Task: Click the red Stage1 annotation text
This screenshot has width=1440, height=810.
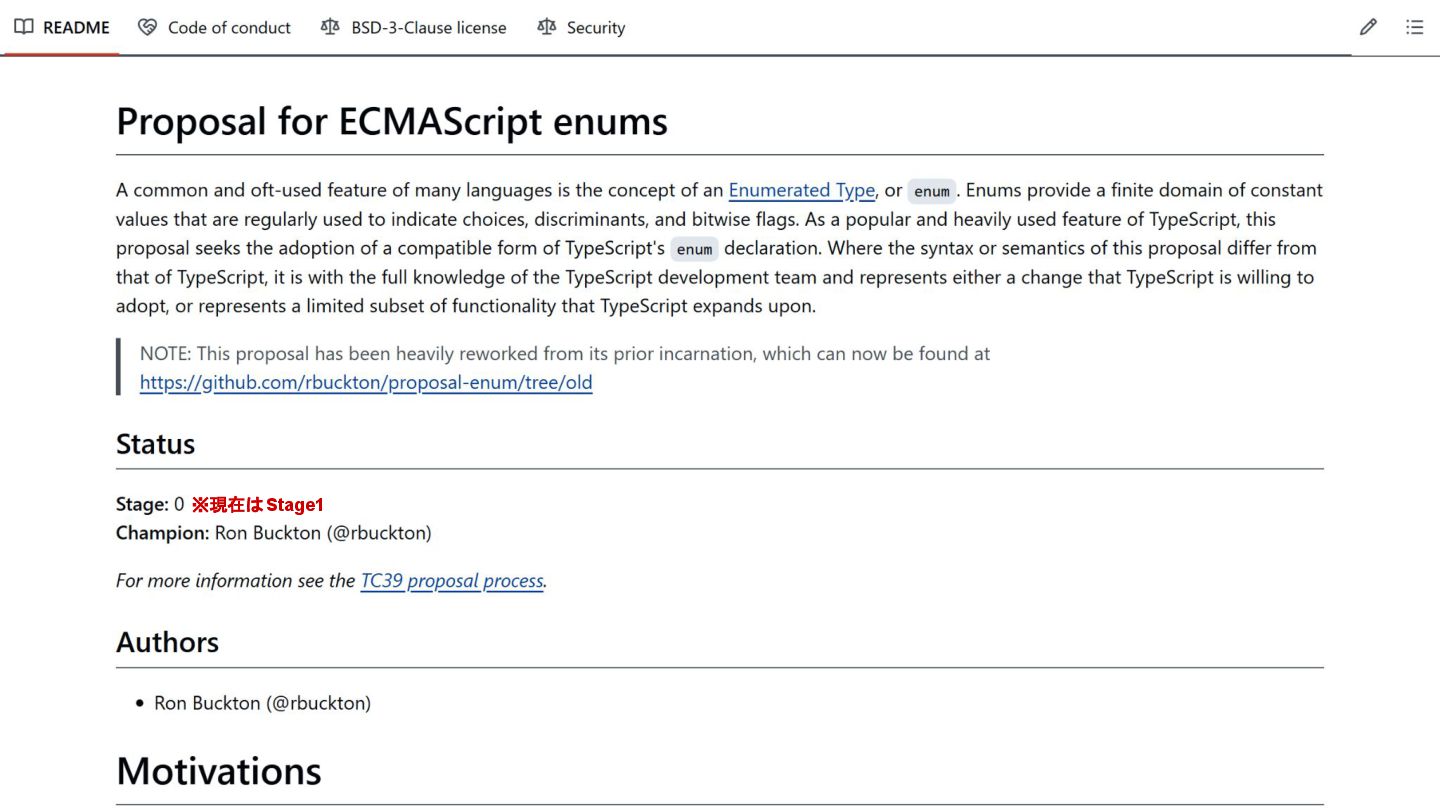Action: tap(258, 505)
